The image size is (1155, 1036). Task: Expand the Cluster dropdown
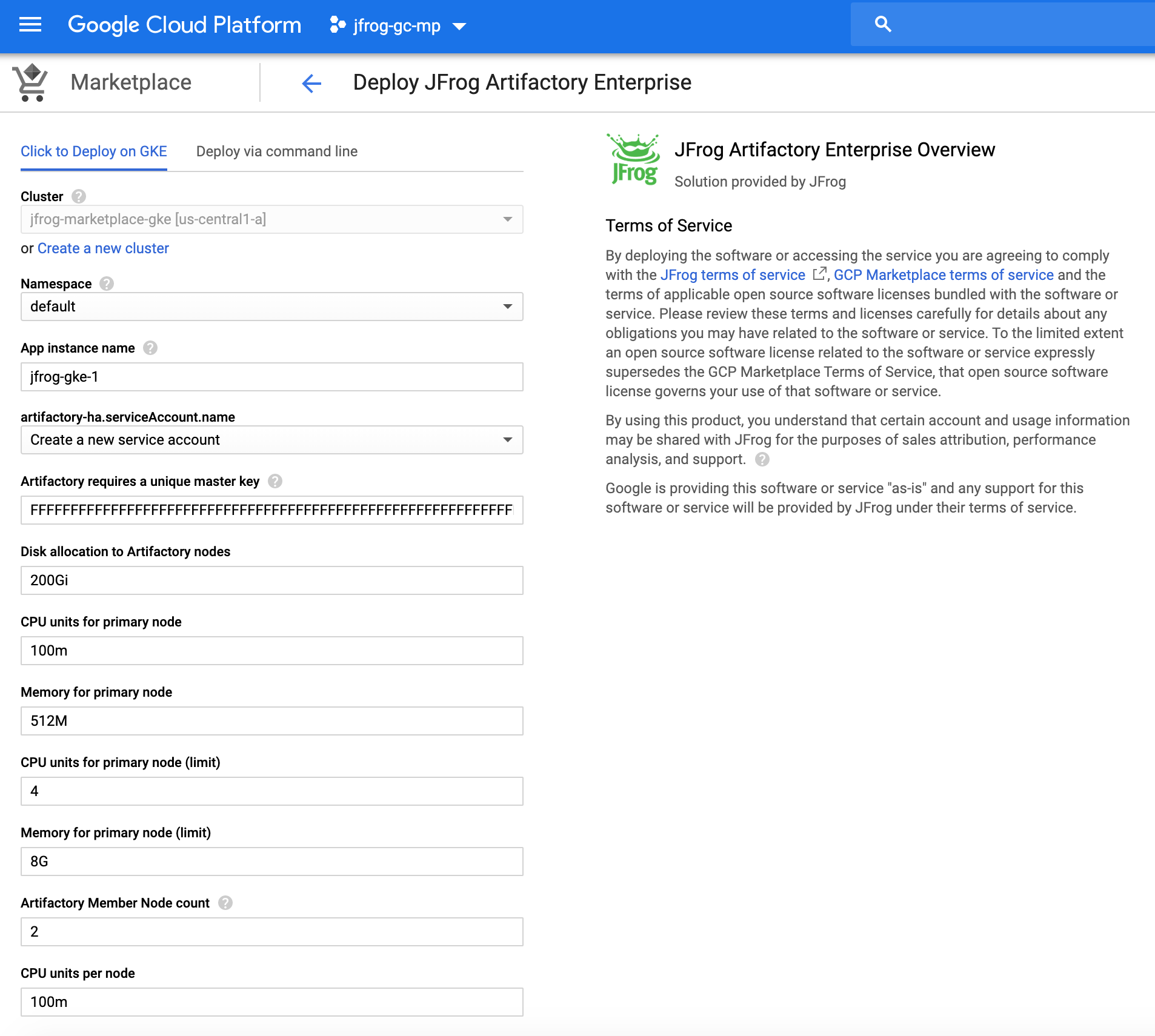click(x=271, y=219)
